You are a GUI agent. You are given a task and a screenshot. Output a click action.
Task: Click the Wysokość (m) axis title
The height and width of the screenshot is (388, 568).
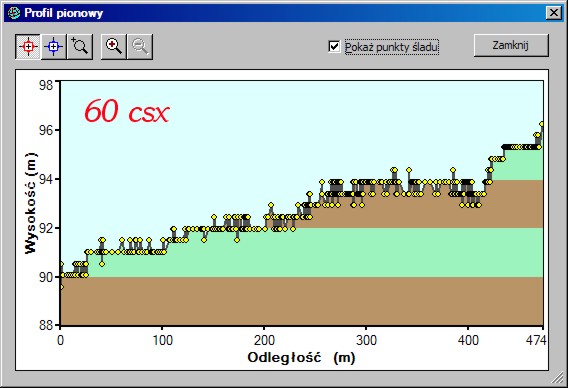(x=31, y=203)
